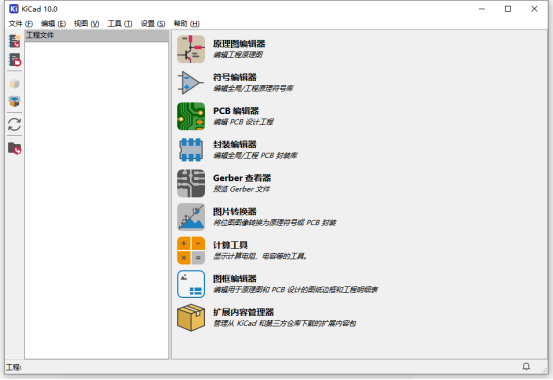Click the 图框编辑器 title text
This screenshot has height=380, width=553.
(235, 278)
